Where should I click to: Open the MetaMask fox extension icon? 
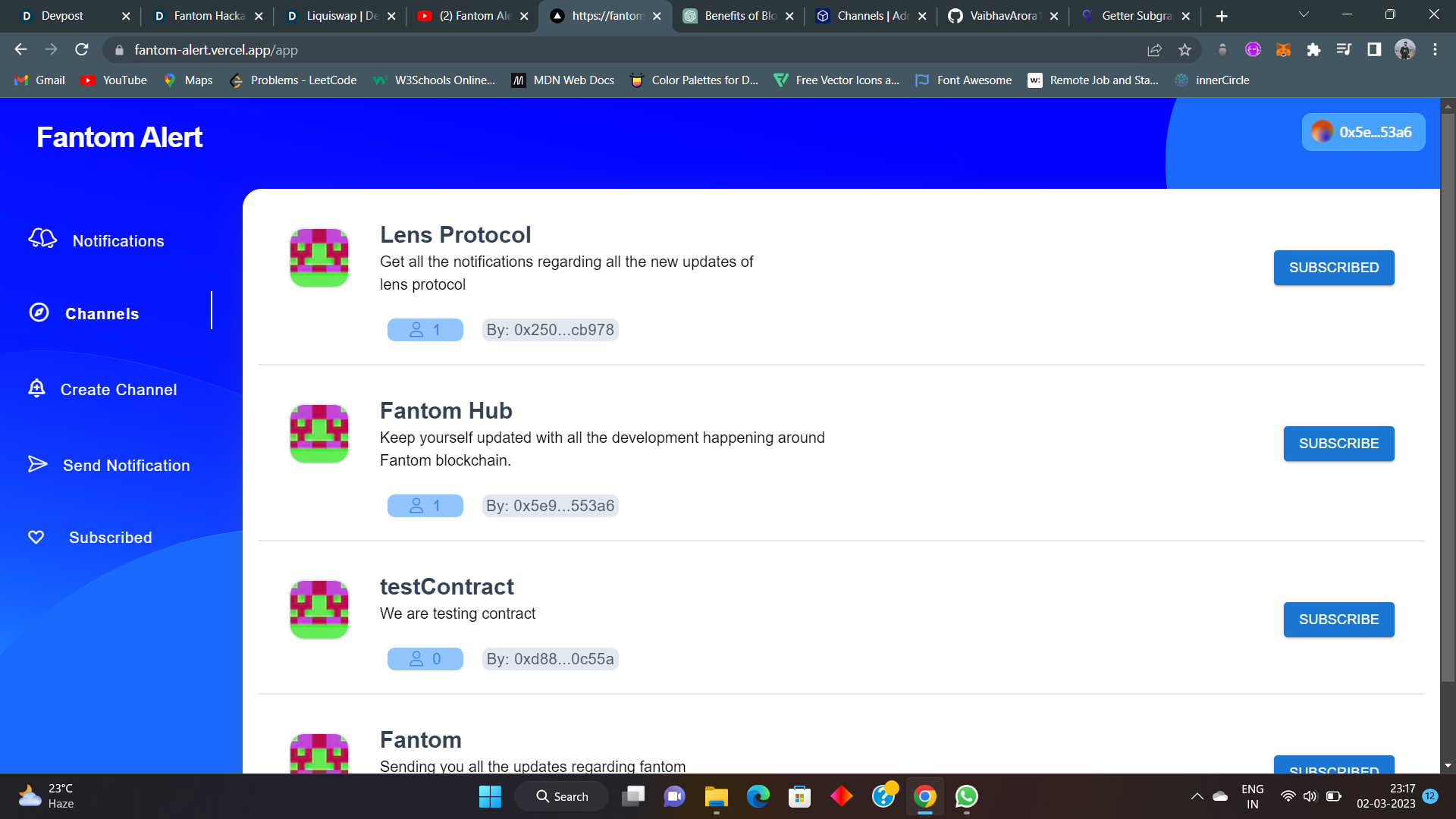point(1283,50)
